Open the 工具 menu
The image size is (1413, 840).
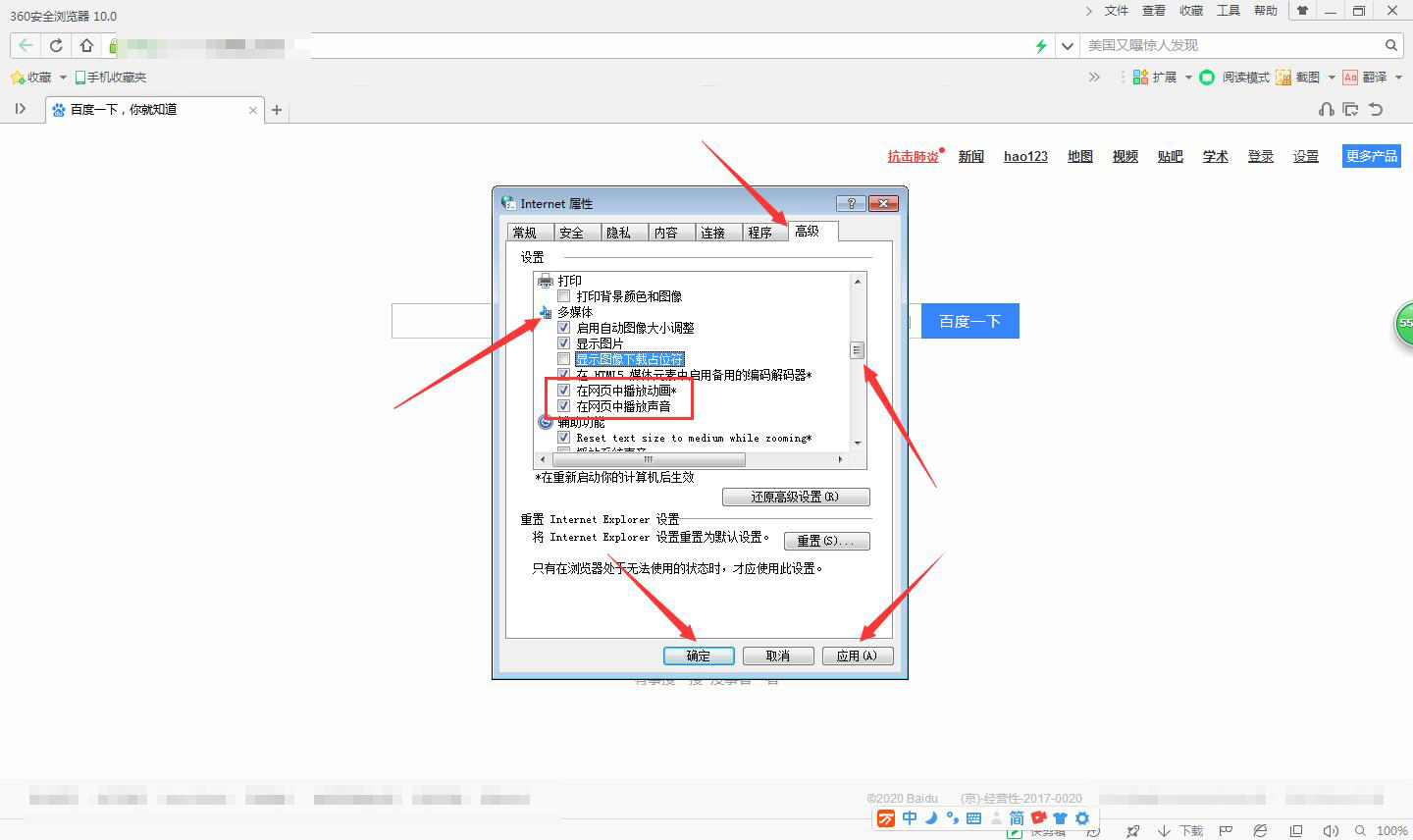[1229, 11]
